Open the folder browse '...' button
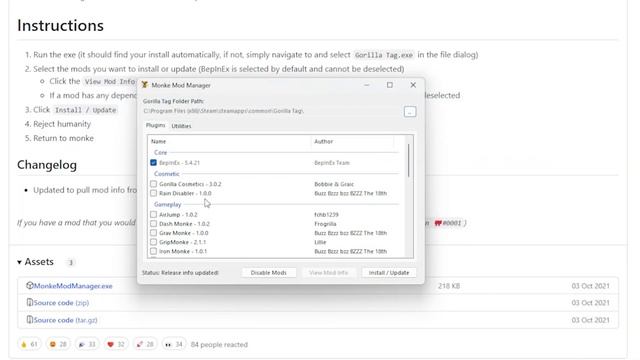The image size is (640, 360). coord(410,111)
